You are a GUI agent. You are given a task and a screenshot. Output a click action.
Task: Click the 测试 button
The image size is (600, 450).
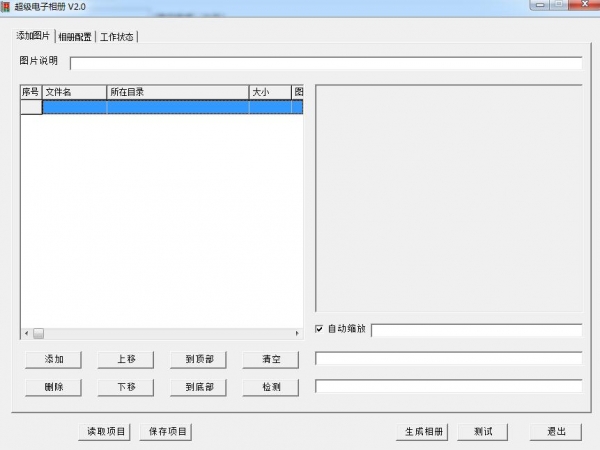(x=483, y=432)
